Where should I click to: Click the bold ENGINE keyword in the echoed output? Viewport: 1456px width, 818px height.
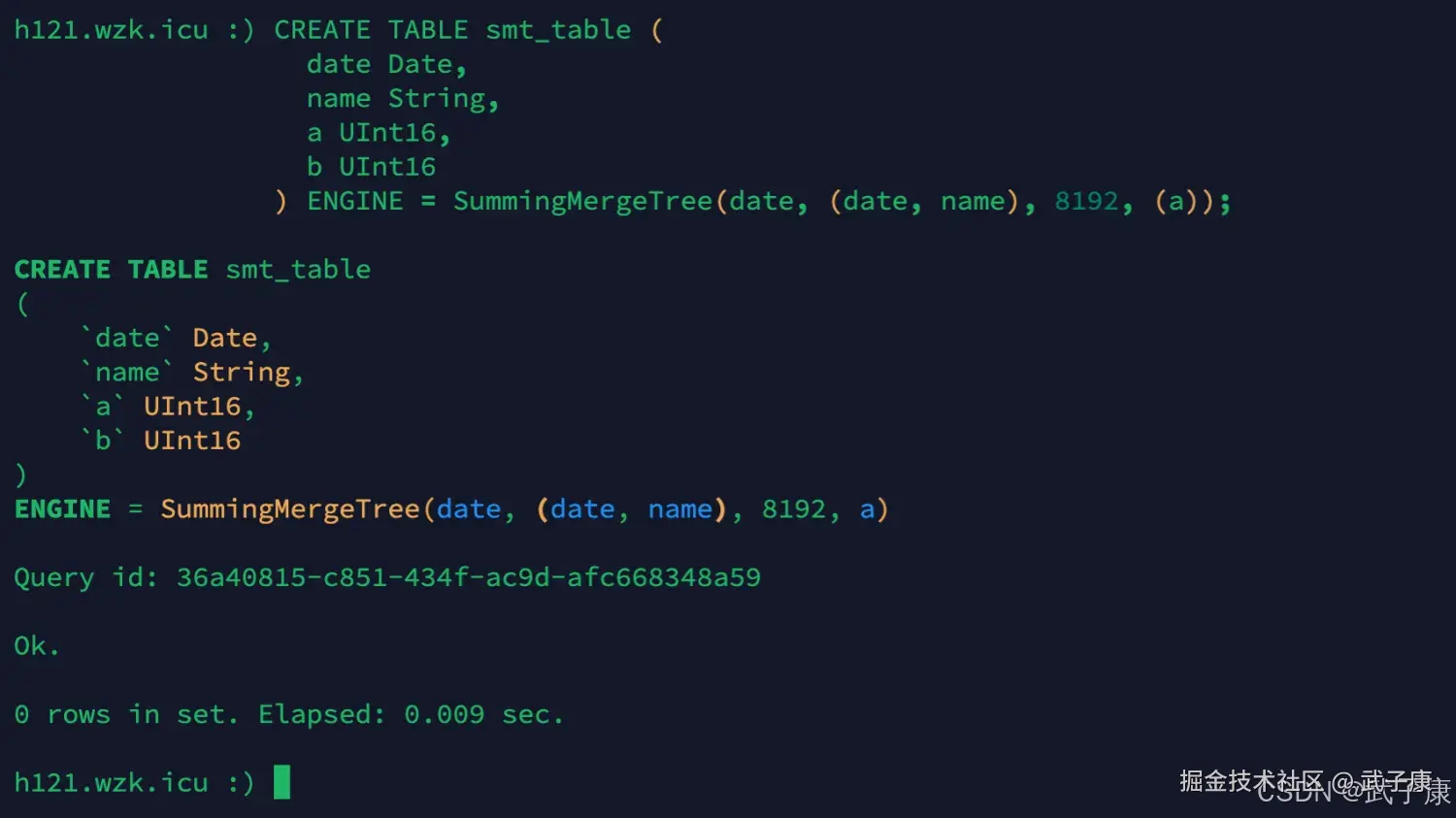coord(62,509)
